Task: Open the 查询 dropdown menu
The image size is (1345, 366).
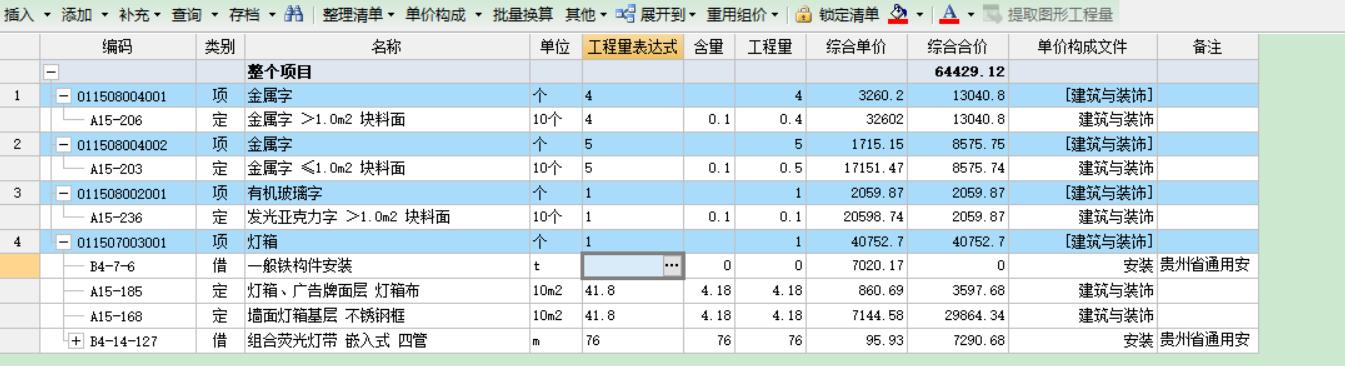Action: click(194, 14)
